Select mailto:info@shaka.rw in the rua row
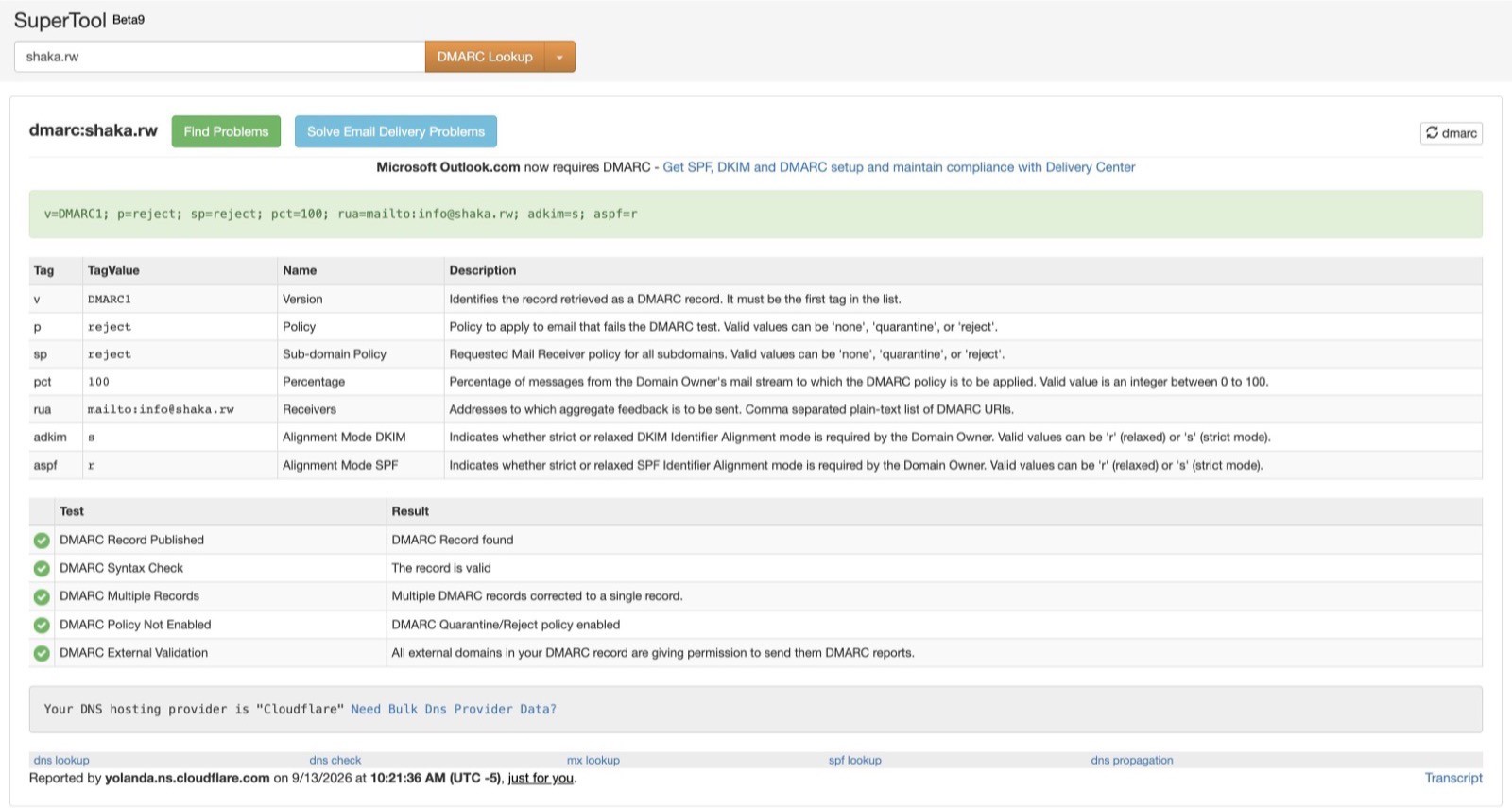The width and height of the screenshot is (1512, 808). 161,410
